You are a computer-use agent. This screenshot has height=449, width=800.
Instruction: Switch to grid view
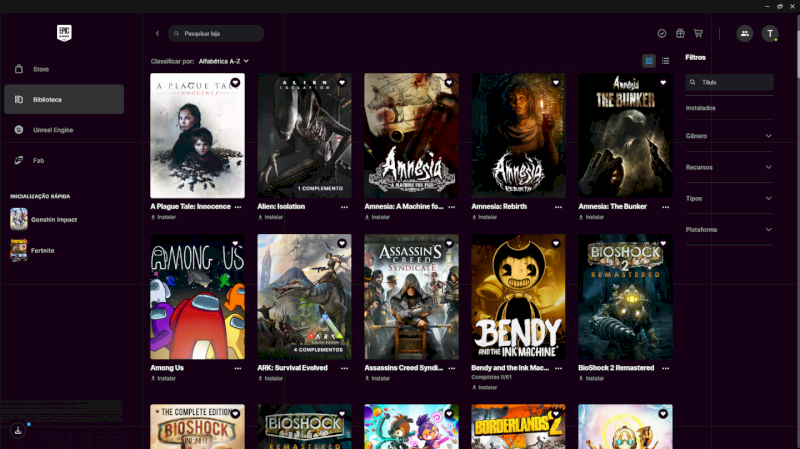click(649, 61)
